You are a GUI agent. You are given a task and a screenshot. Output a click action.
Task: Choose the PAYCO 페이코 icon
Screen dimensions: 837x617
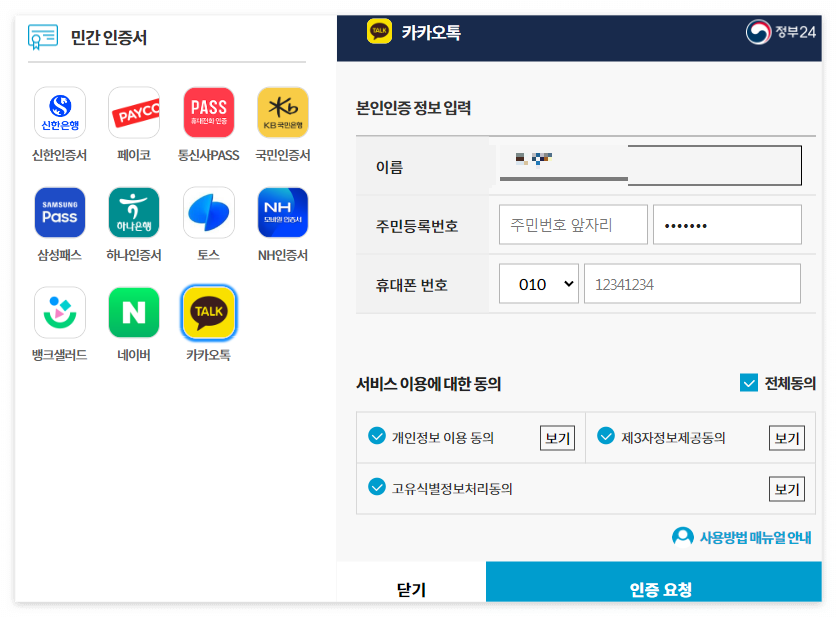[x=134, y=113]
